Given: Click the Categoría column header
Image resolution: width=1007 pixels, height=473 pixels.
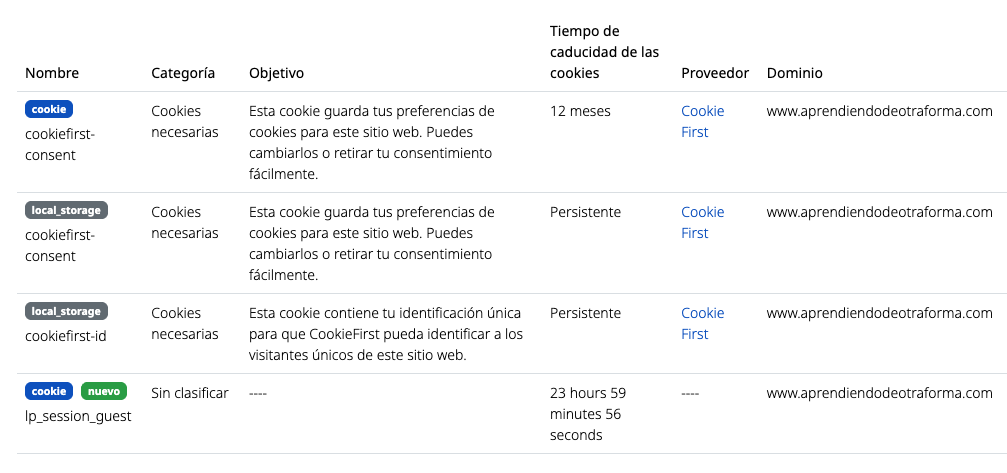Looking at the screenshot, I should pyautogui.click(x=183, y=73).
